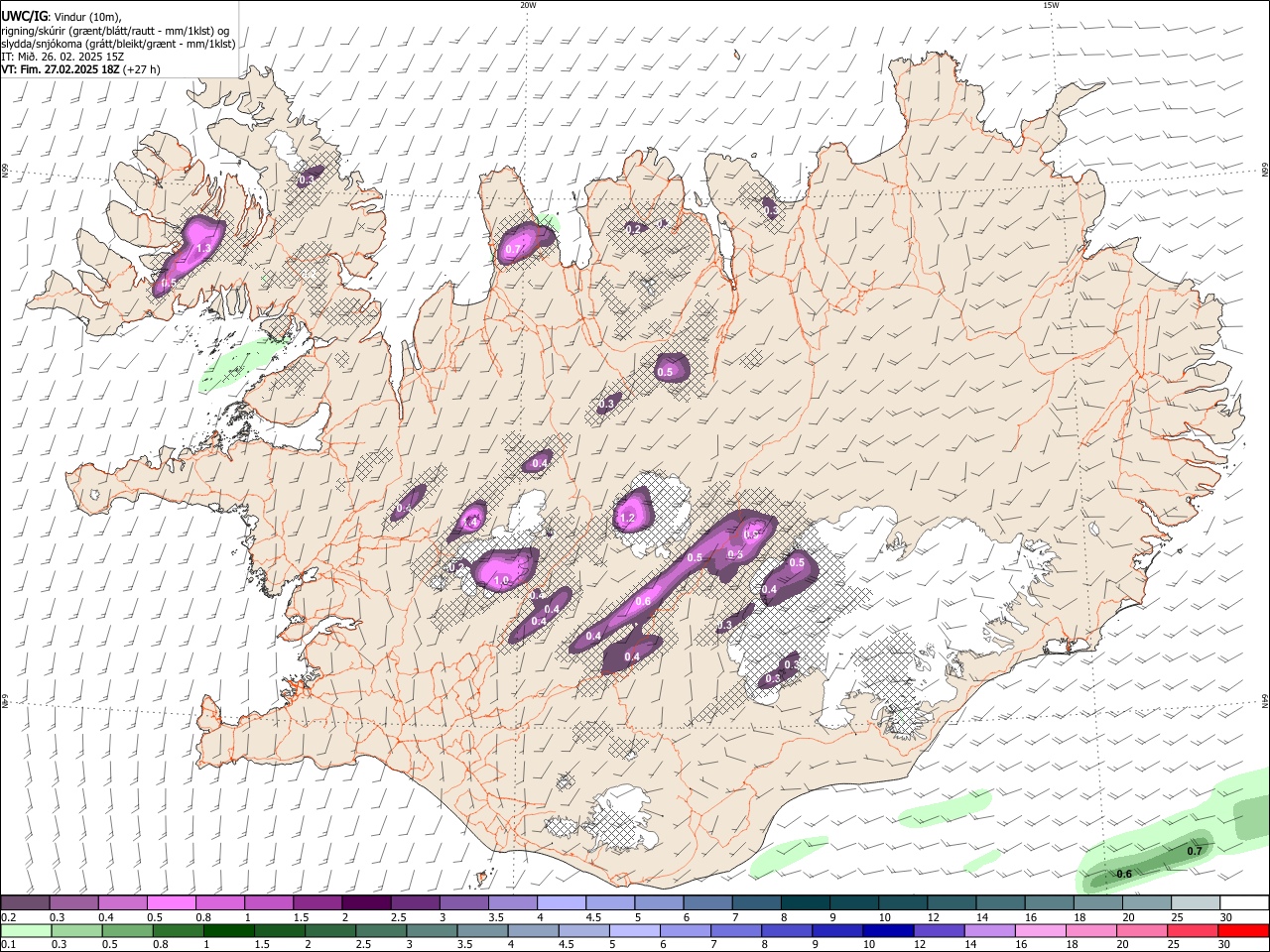Select lower scale swatch between 4 and 4.5
This screenshot has height=952, width=1270.
point(533,931)
